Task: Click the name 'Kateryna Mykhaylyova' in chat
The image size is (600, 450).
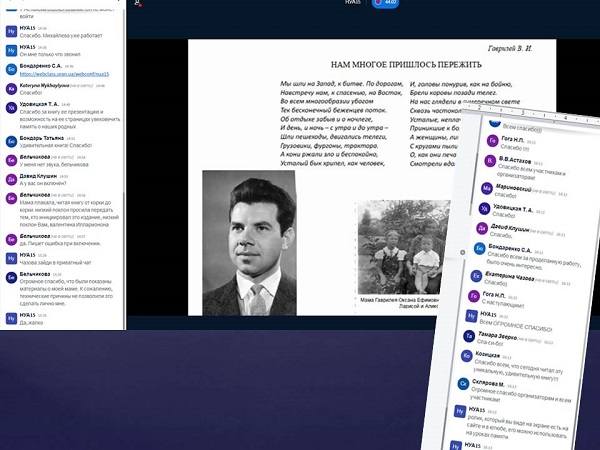Action: (x=44, y=86)
